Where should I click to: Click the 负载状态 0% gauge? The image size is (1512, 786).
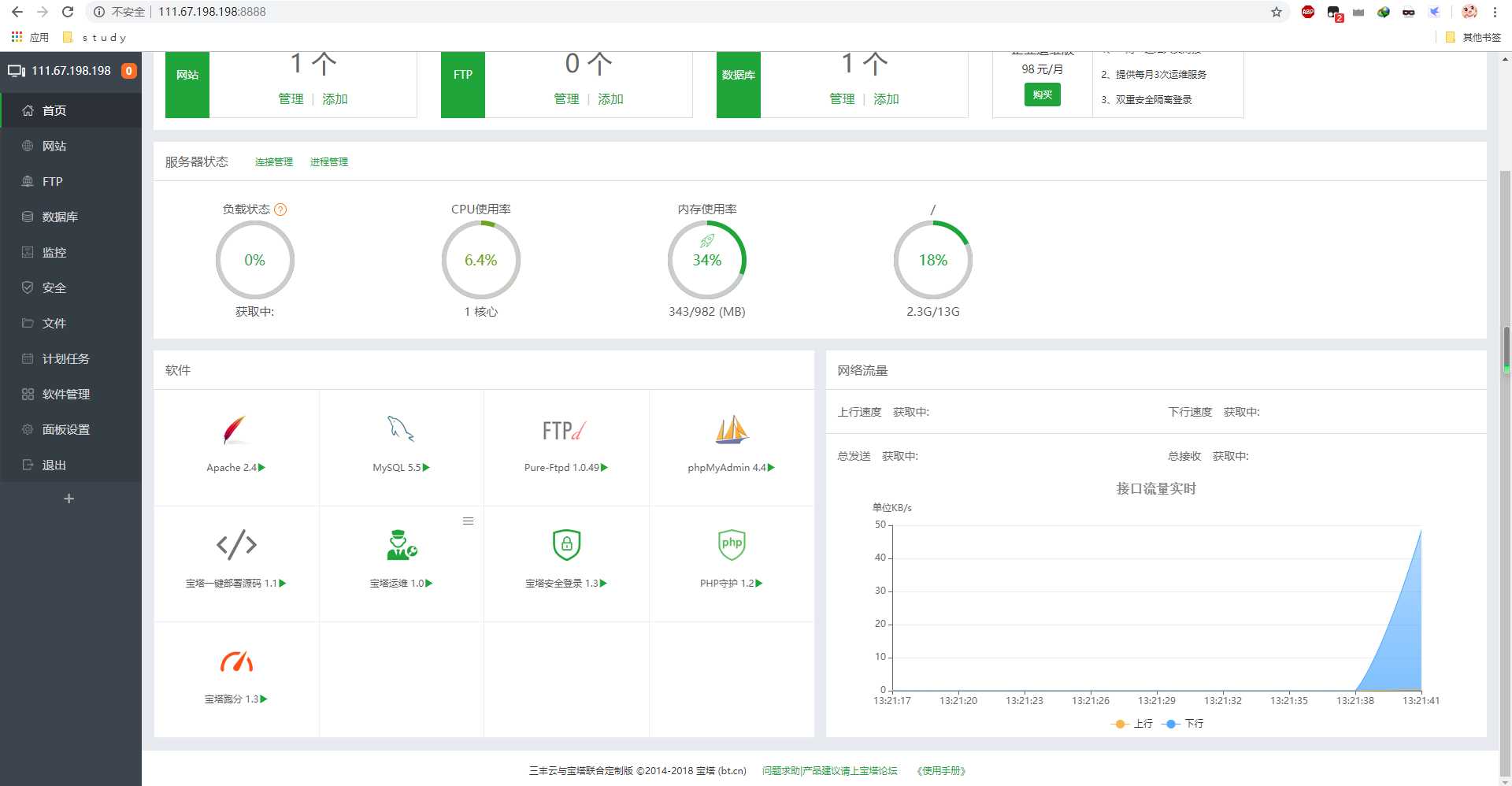click(x=255, y=260)
